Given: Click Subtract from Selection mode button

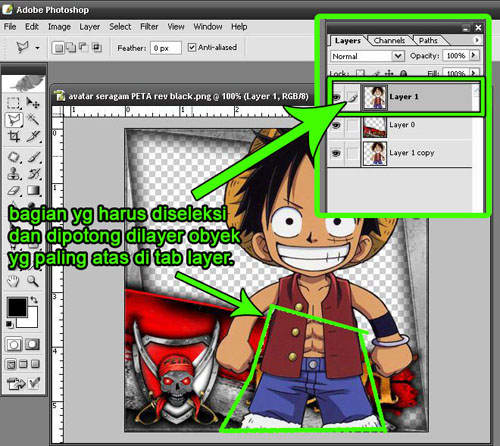Looking at the screenshot, I should 84,48.
